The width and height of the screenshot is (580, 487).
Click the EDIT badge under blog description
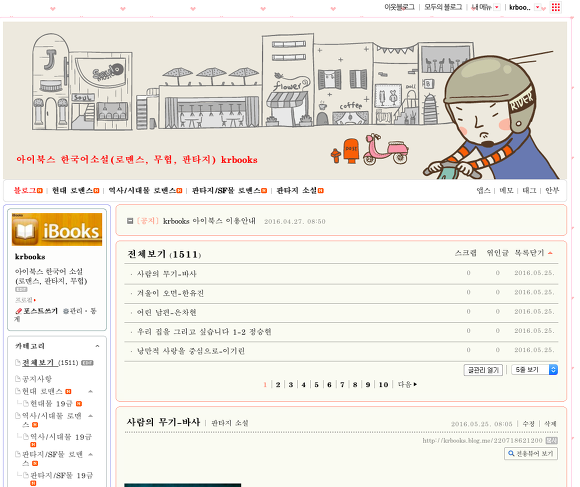[x=21, y=289]
